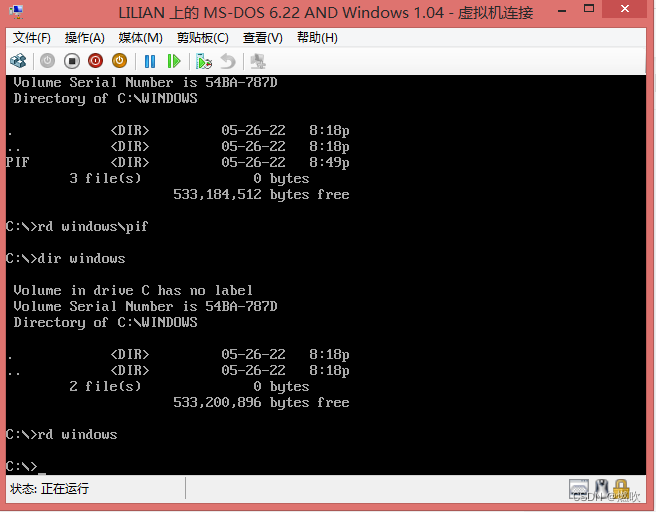This screenshot has height=512, width=656.
Task: Open the 媒体(M) menu
Action: 140,38
